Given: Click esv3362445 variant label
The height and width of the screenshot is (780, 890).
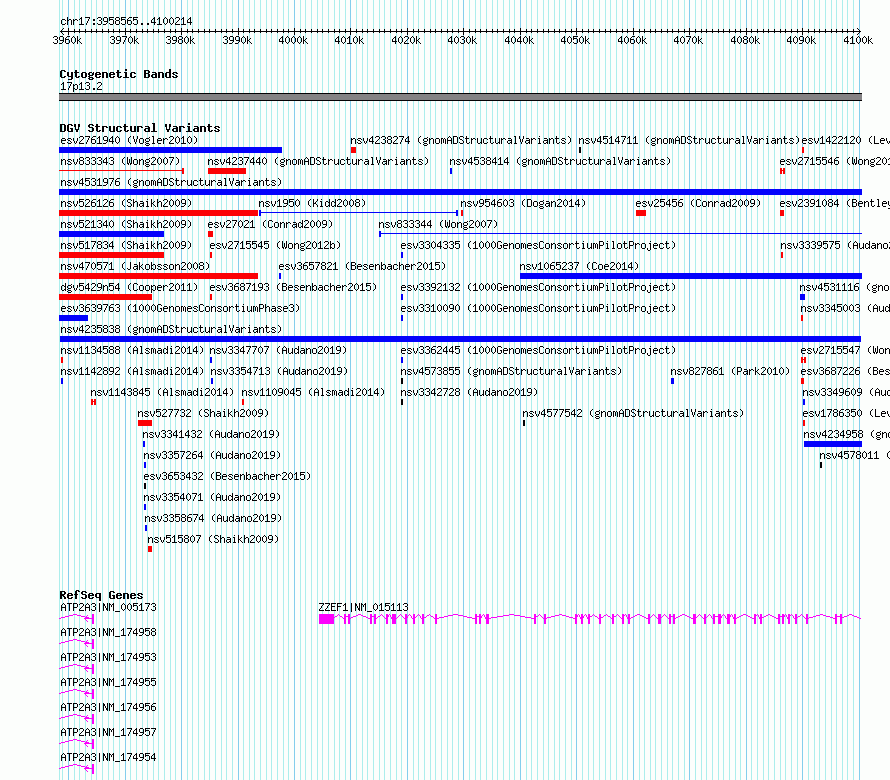Looking at the screenshot, I should click(538, 350).
